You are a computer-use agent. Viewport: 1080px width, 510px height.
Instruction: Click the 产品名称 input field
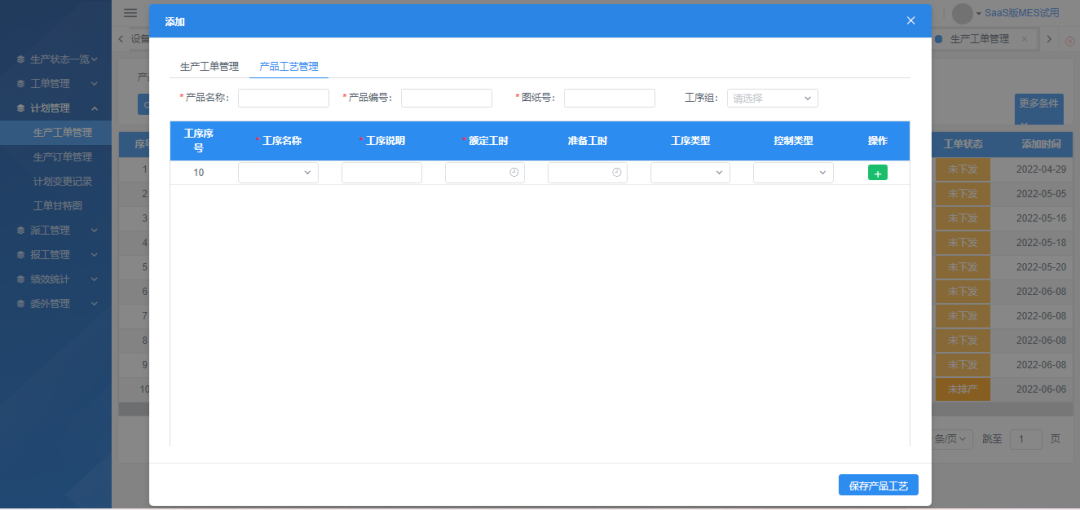pyautogui.click(x=284, y=98)
